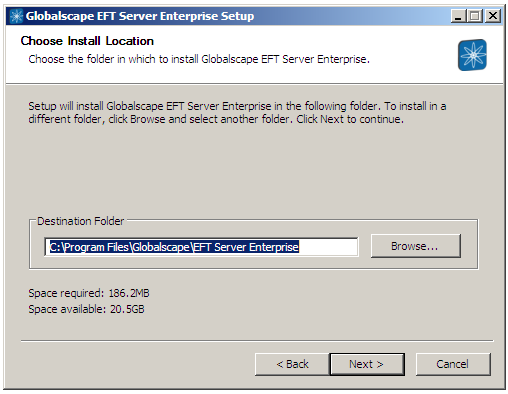Click the Globalscape snowflake icon in title bar
The width and height of the screenshot is (508, 394).
coord(16,16)
